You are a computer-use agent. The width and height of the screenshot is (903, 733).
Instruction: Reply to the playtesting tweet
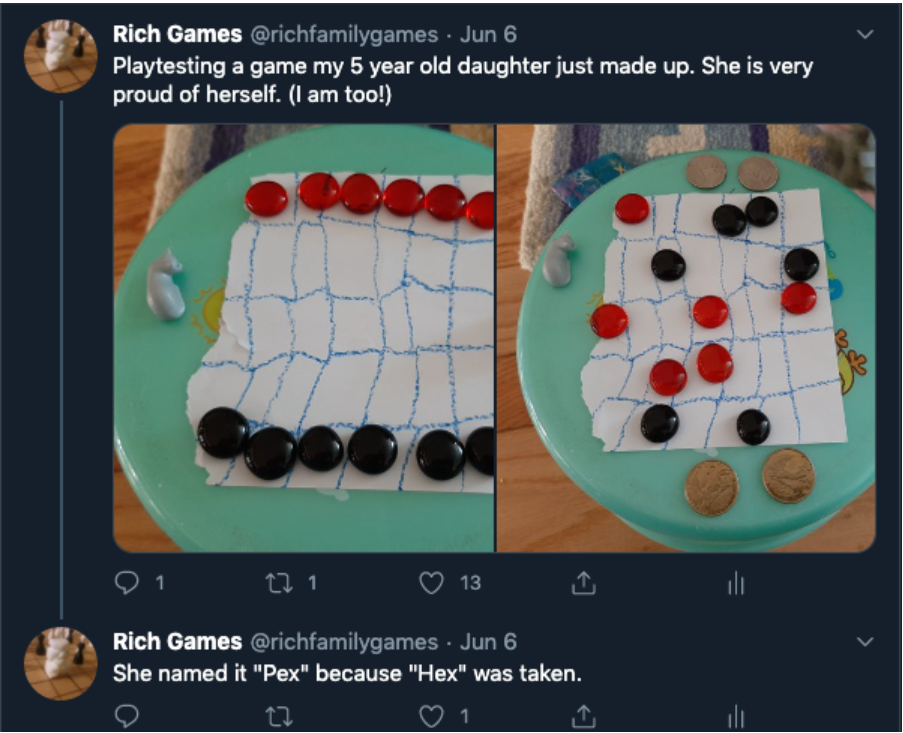(x=127, y=583)
